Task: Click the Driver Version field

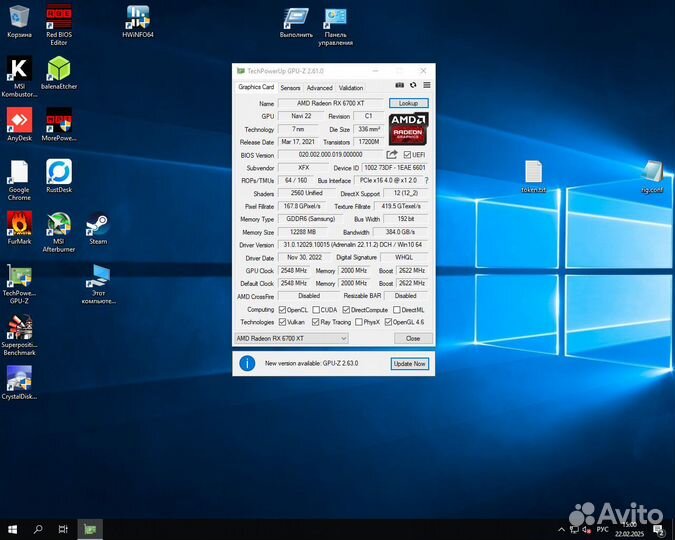Action: pos(353,245)
